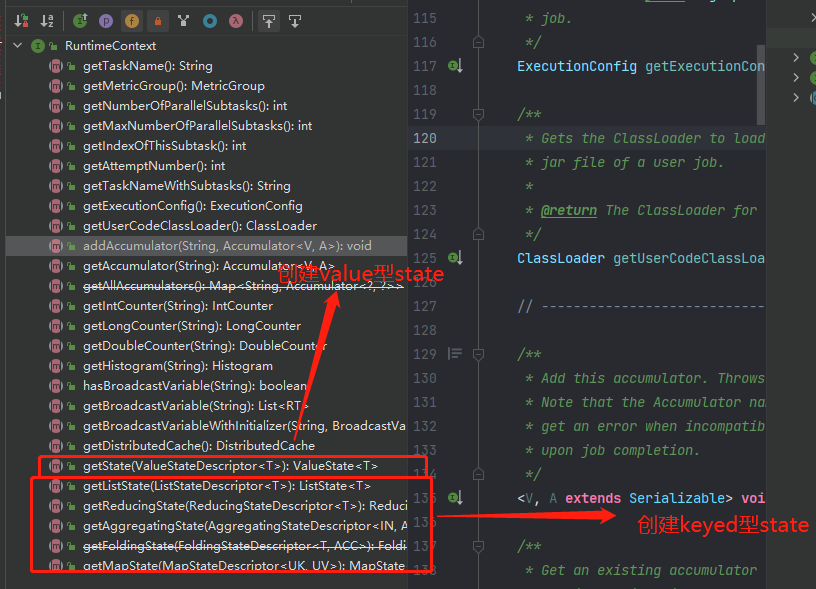Viewport: 816px width, 589px height.
Task: Click method icon beside getAttemptNumber()
Action: coord(56,166)
